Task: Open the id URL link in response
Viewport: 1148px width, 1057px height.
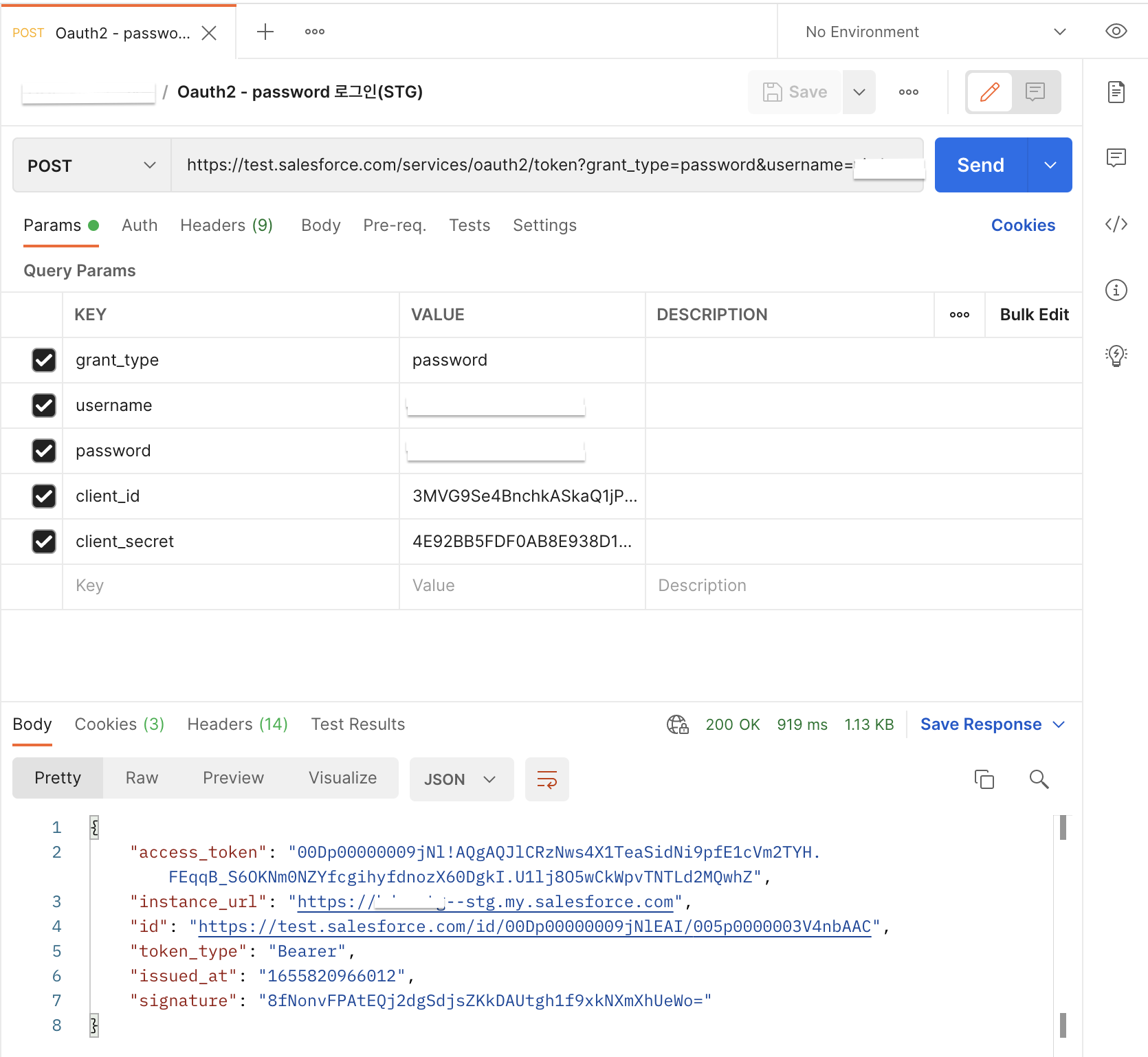Action: (535, 926)
